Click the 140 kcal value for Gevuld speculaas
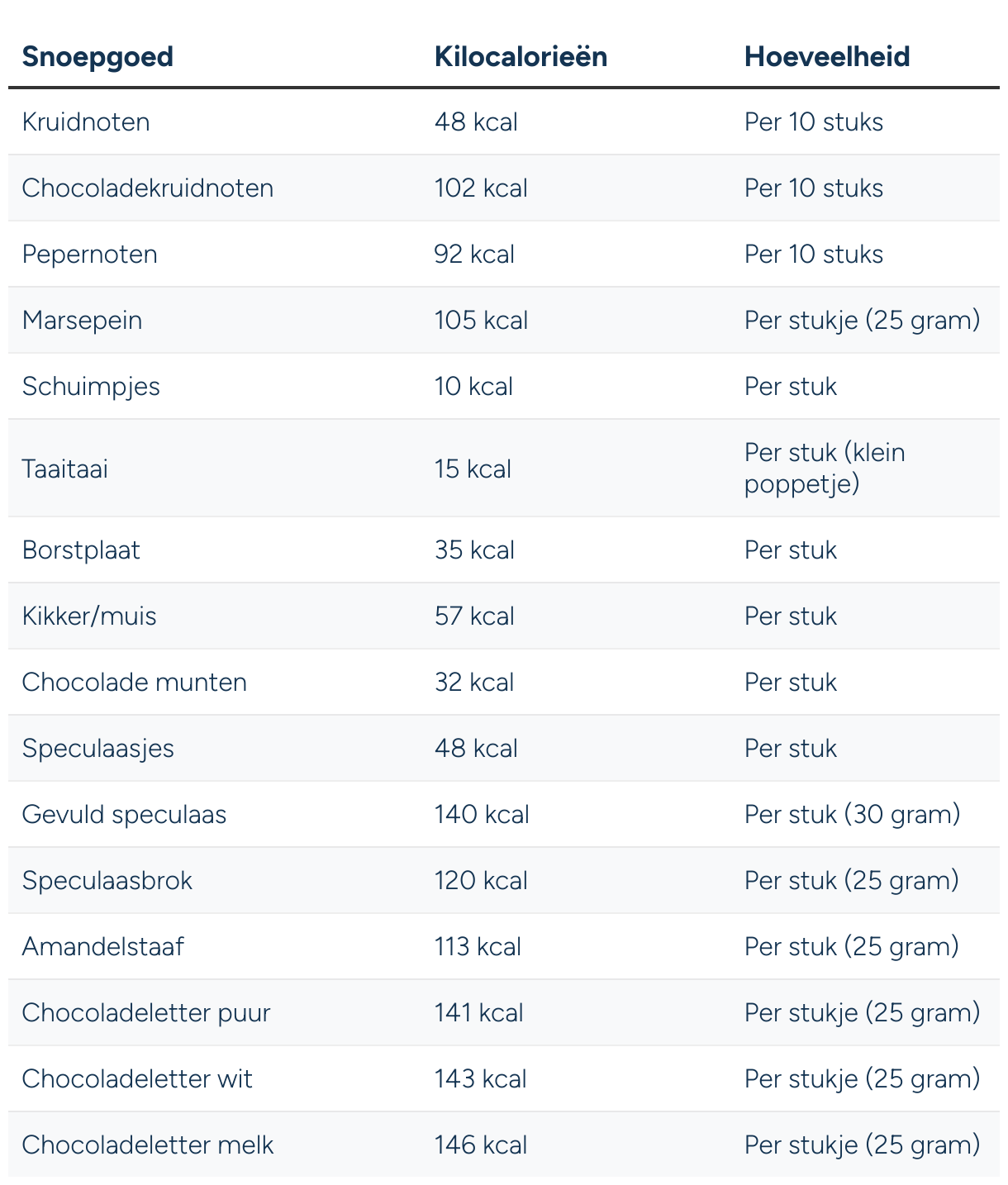This screenshot has width=1008, height=1185. point(482,815)
